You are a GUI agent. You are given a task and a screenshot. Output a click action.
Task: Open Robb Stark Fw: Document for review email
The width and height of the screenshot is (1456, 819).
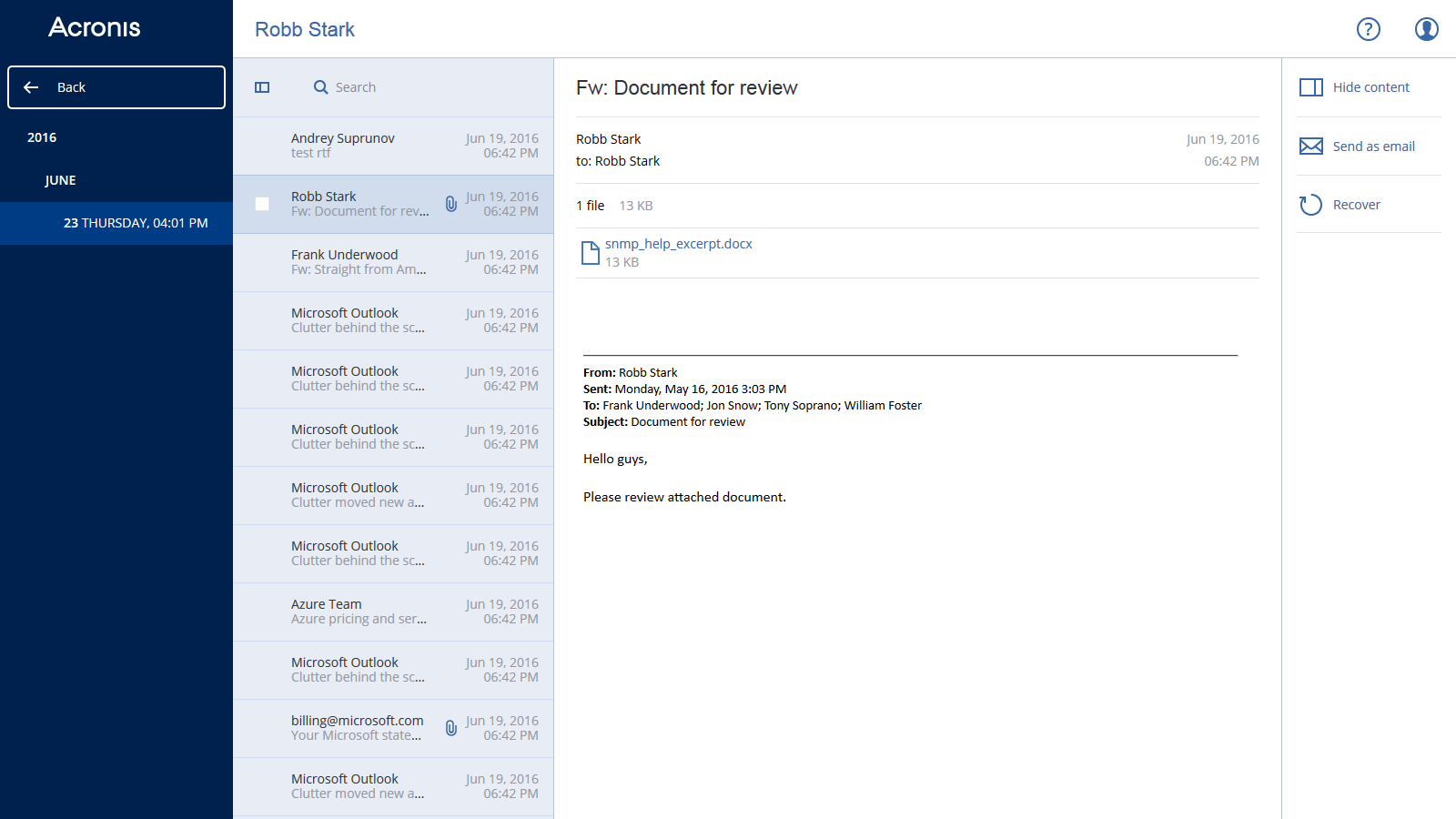[393, 204]
